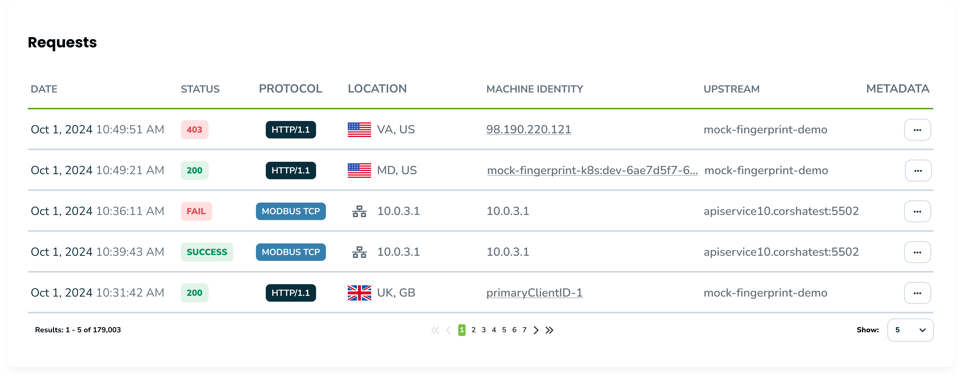Select page 1 in pagination
Viewport: 961px width, 376px height.
coord(462,330)
